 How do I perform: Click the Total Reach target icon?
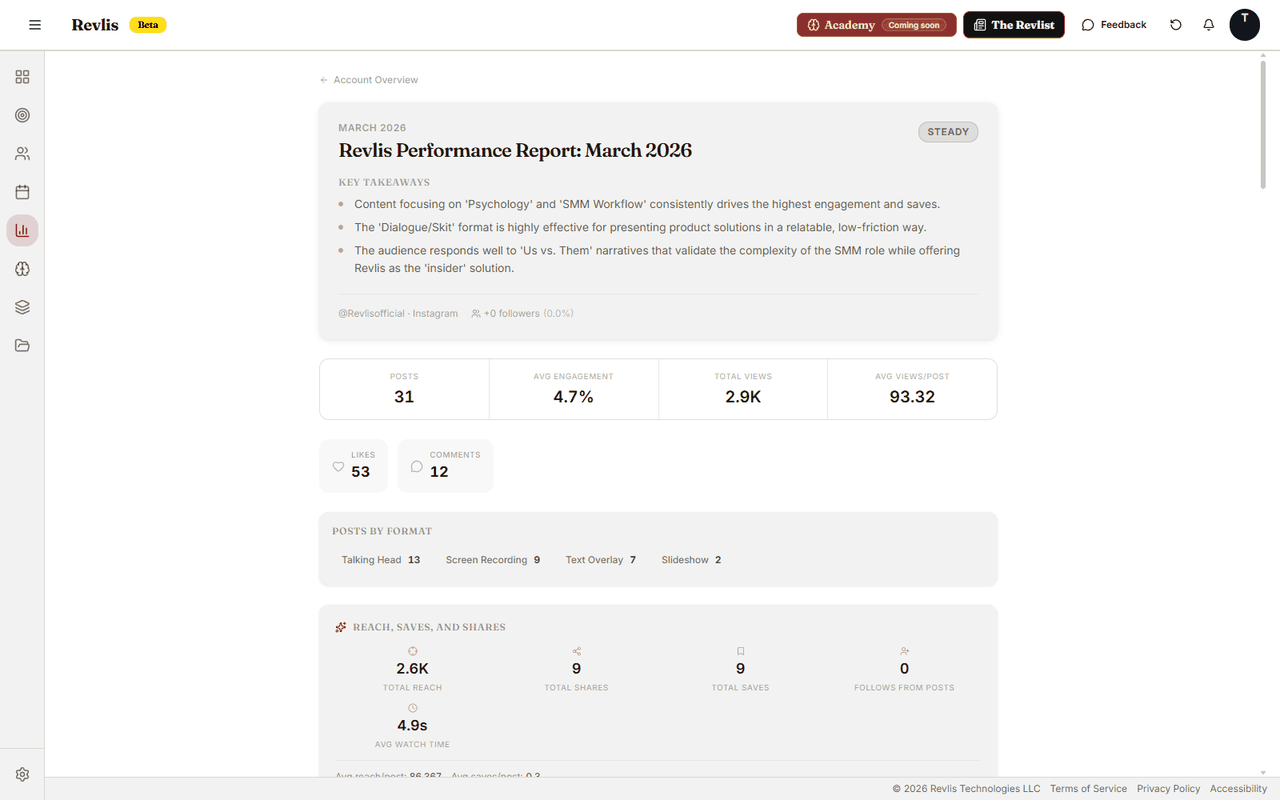[x=412, y=651]
